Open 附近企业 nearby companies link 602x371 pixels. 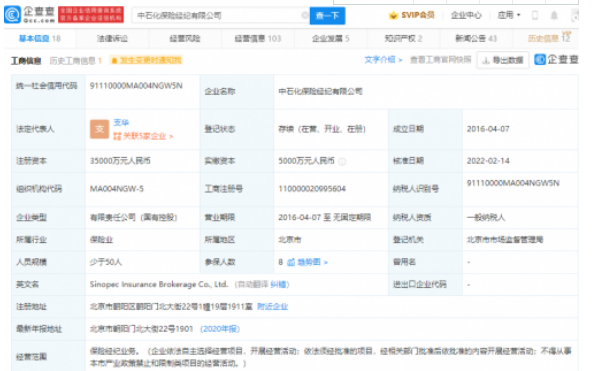click(273, 306)
